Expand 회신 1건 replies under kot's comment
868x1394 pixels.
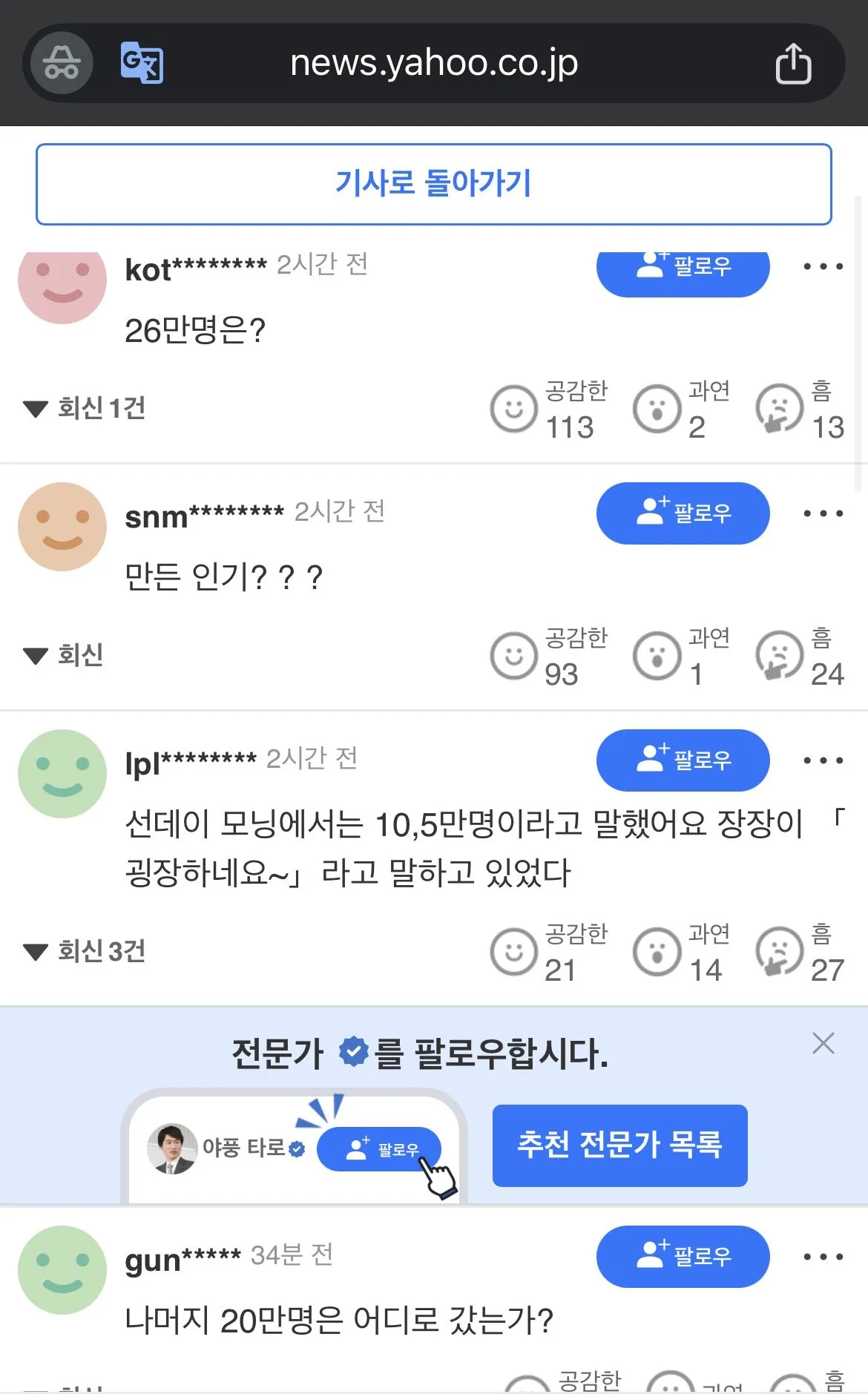tap(85, 408)
